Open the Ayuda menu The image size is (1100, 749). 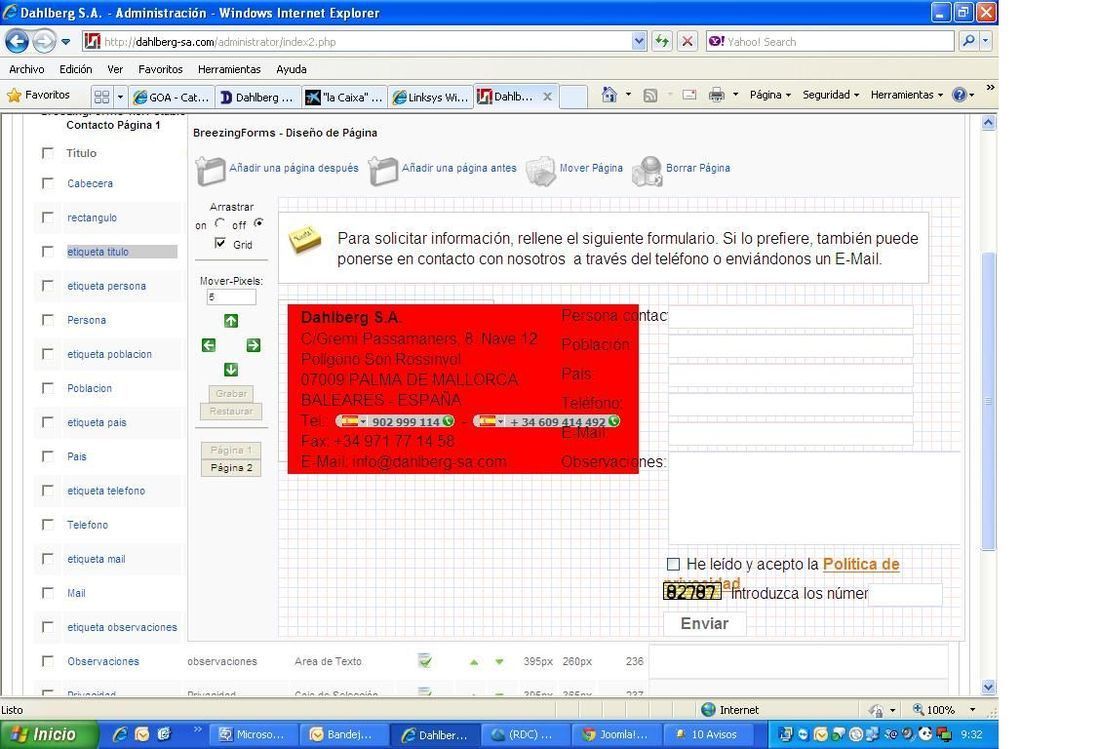tap(291, 69)
